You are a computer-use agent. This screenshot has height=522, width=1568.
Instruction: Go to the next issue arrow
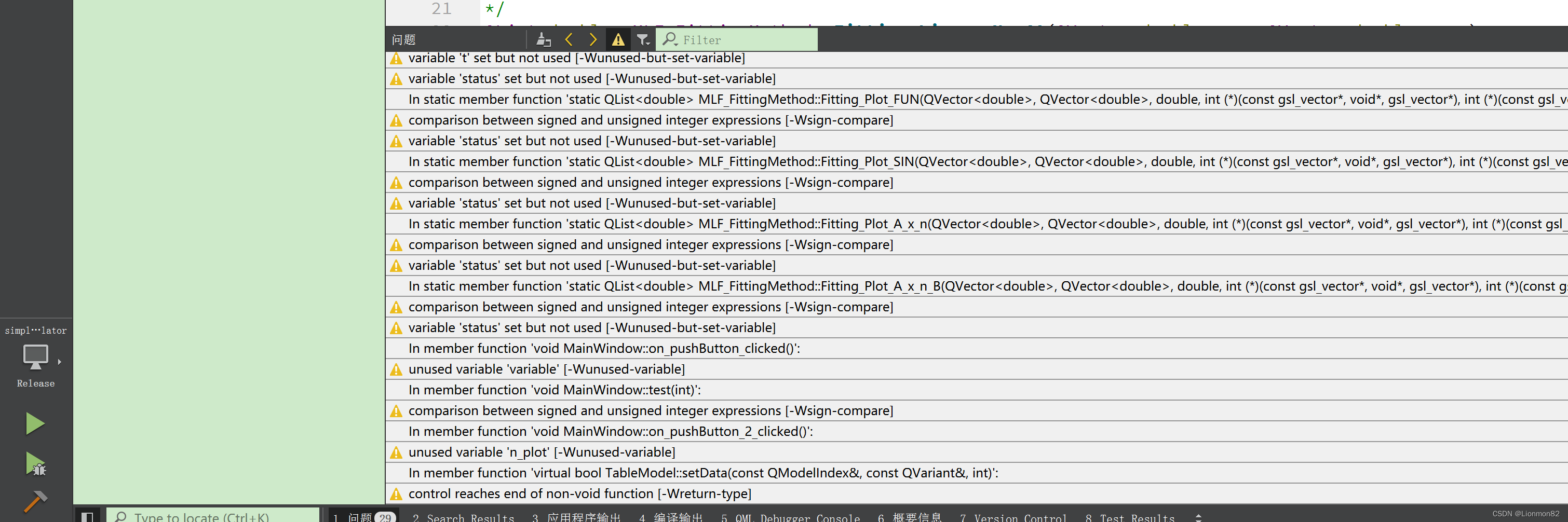coord(593,39)
